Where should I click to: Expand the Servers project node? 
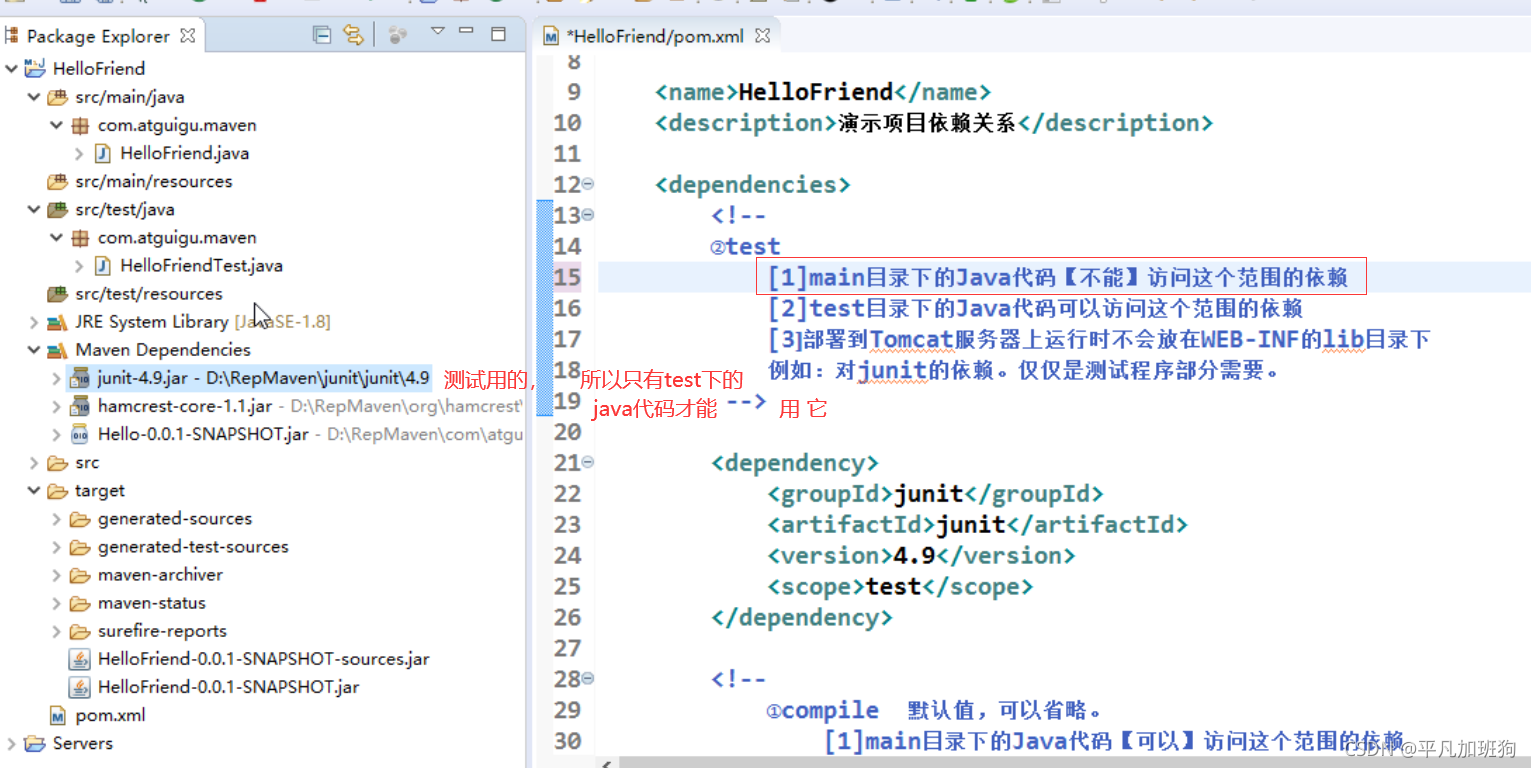(x=11, y=743)
